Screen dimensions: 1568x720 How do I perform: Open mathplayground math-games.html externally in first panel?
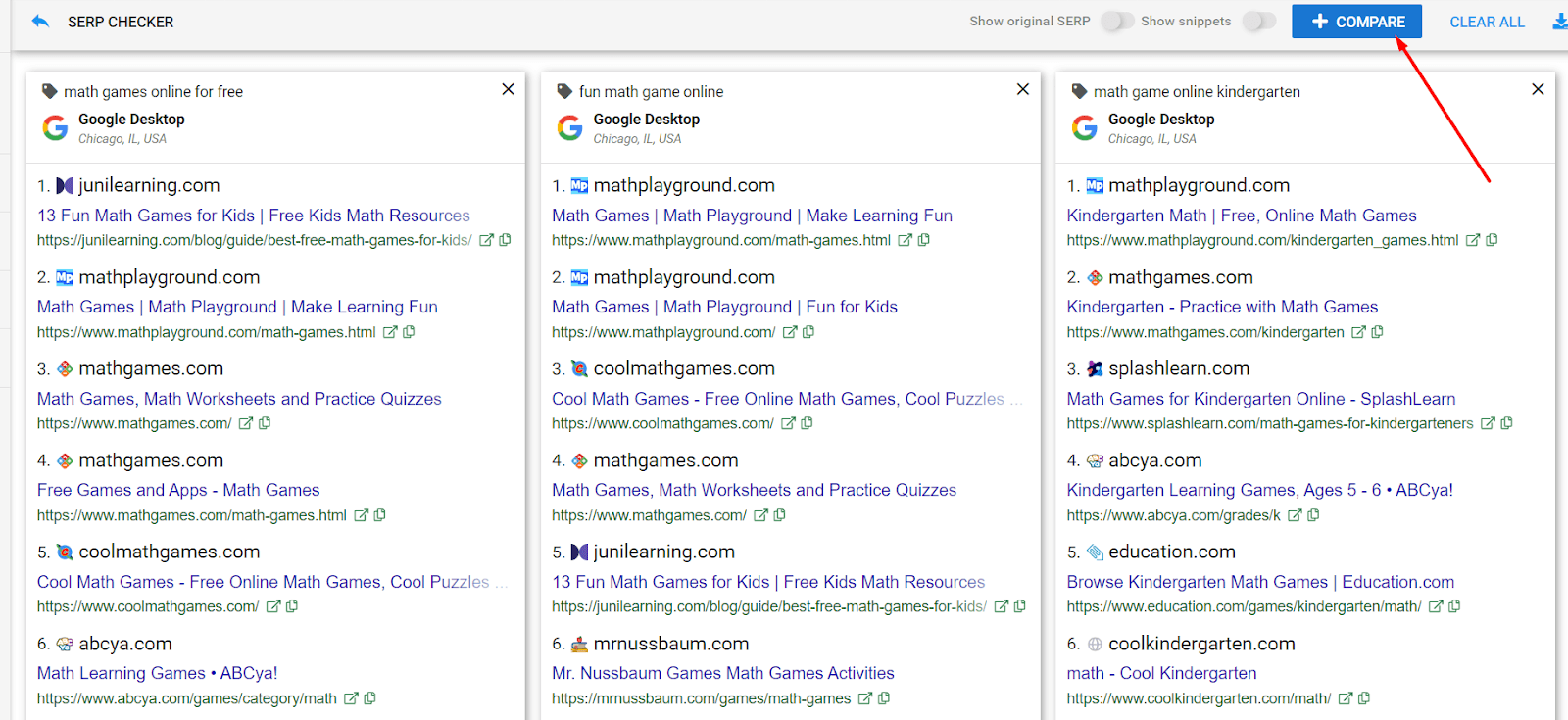pyautogui.click(x=390, y=332)
